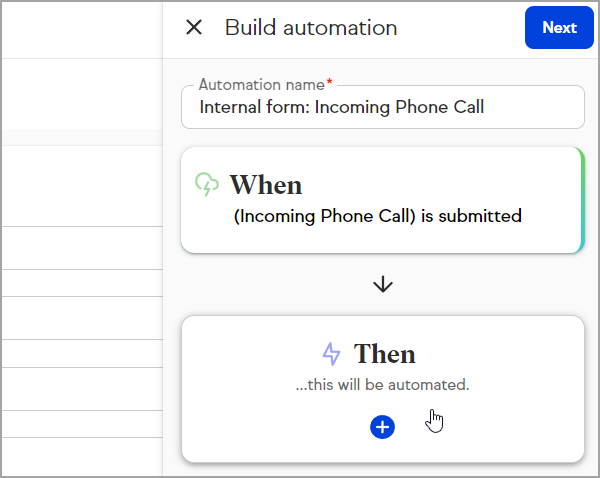This screenshot has height=478, width=600.
Task: Click the purple lightning bolt beside Then
Action: [x=331, y=354]
